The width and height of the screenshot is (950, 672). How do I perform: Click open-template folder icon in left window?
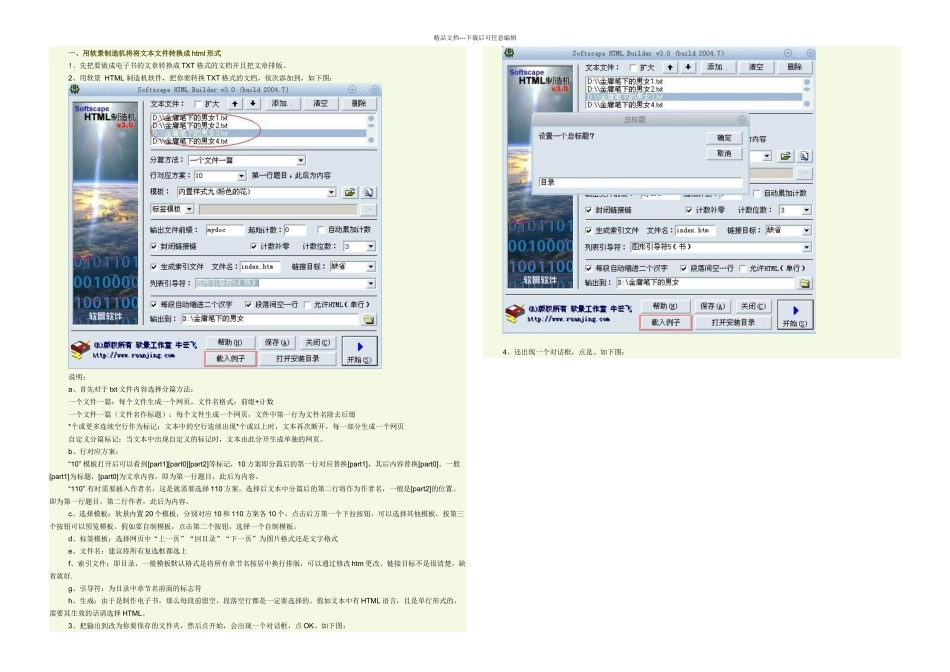(x=350, y=192)
